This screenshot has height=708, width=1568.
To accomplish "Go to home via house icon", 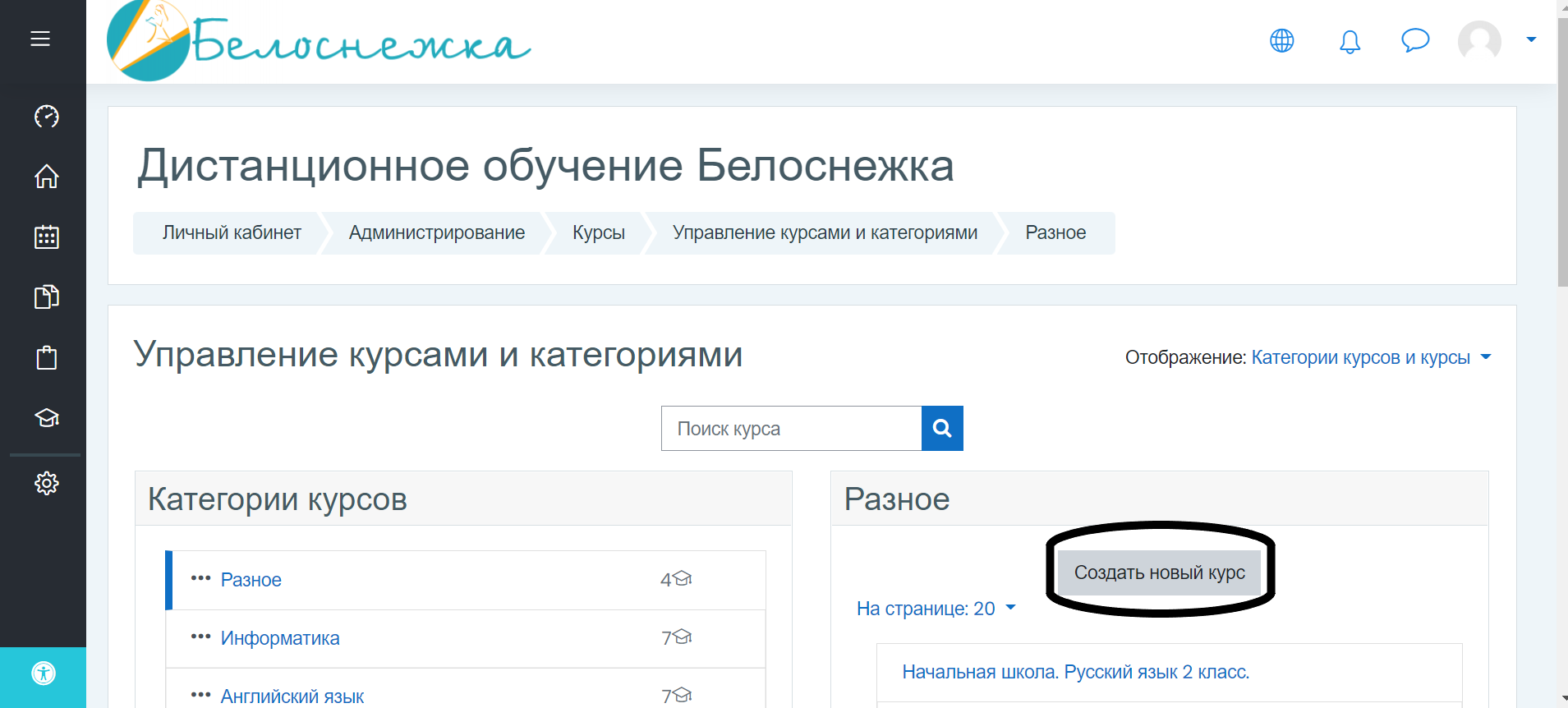I will pos(47,177).
